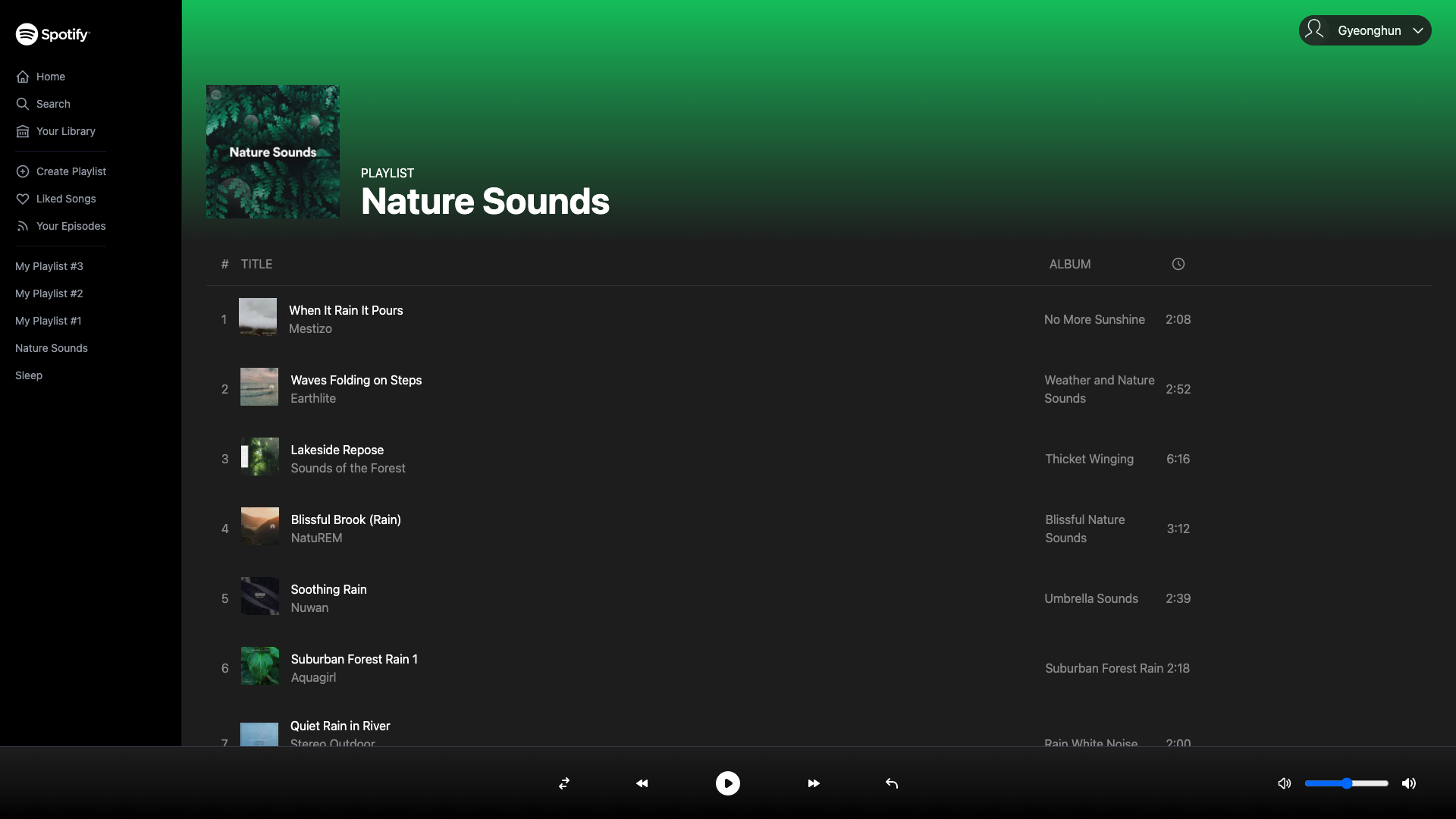The height and width of the screenshot is (819, 1456).
Task: Click the When It Rain It Pours cover
Action: pos(258,317)
